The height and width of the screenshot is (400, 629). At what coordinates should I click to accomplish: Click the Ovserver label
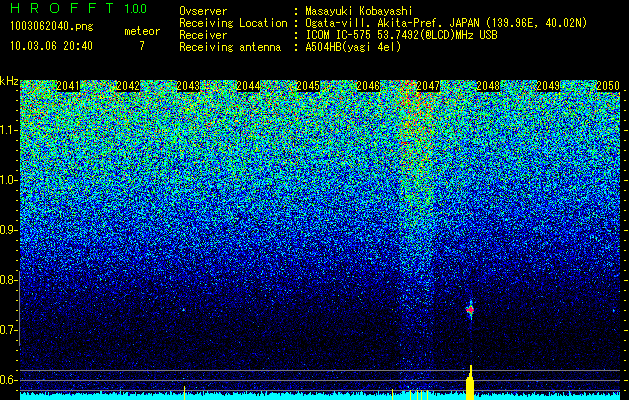pos(203,11)
